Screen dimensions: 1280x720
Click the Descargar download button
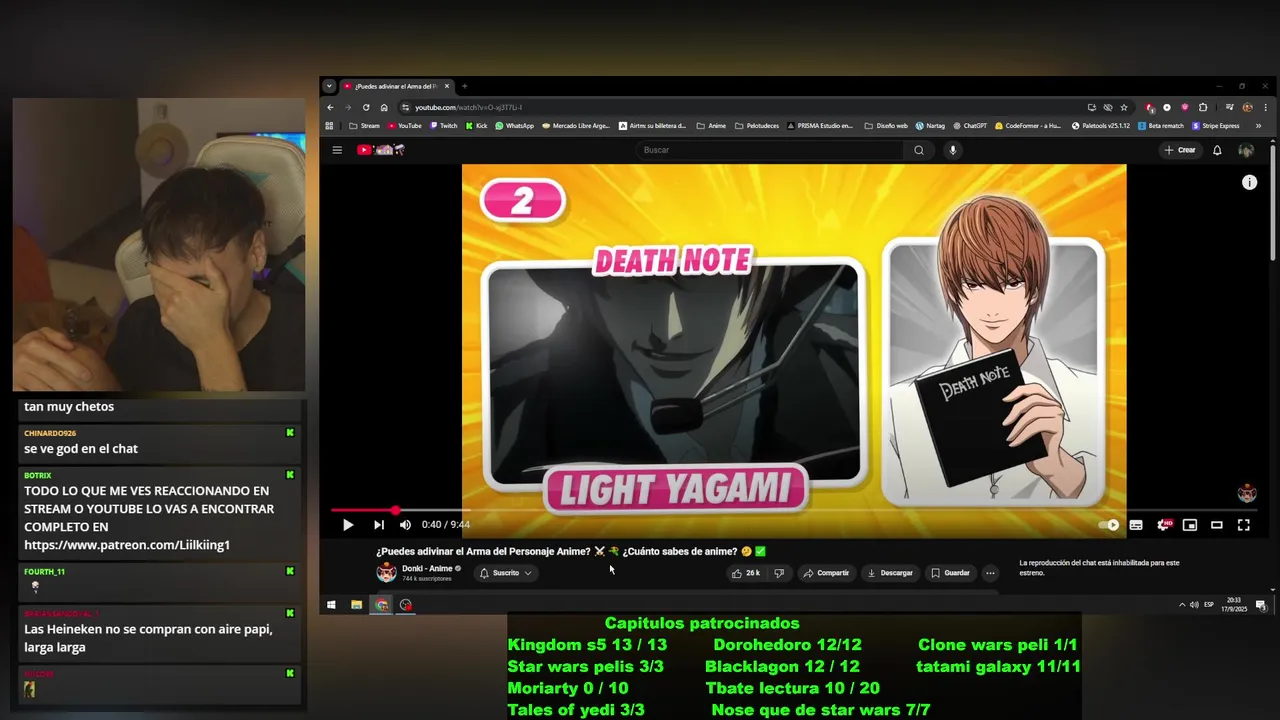[890, 573]
